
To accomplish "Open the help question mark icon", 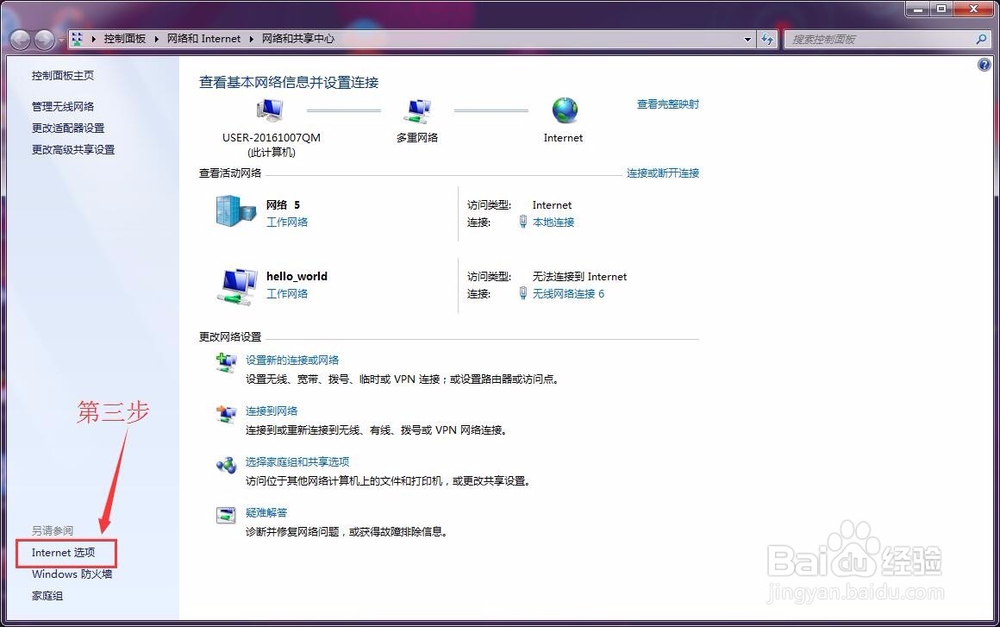I will [x=982, y=64].
